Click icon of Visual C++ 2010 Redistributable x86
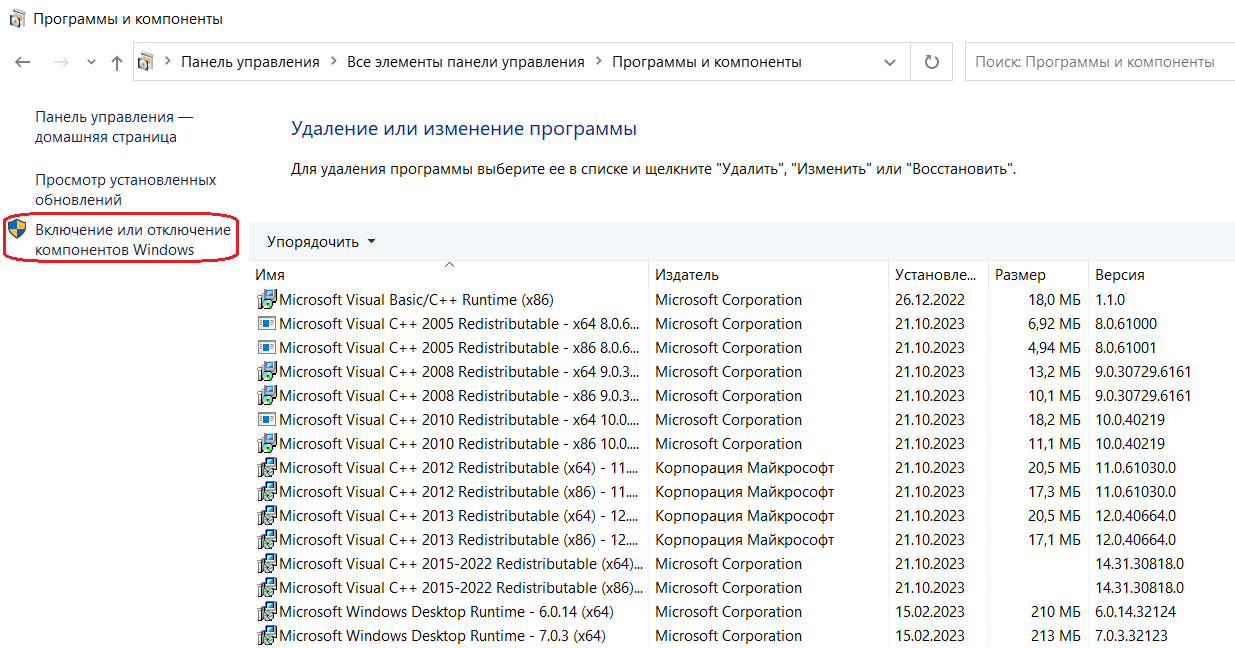The height and width of the screenshot is (648, 1235). point(267,444)
